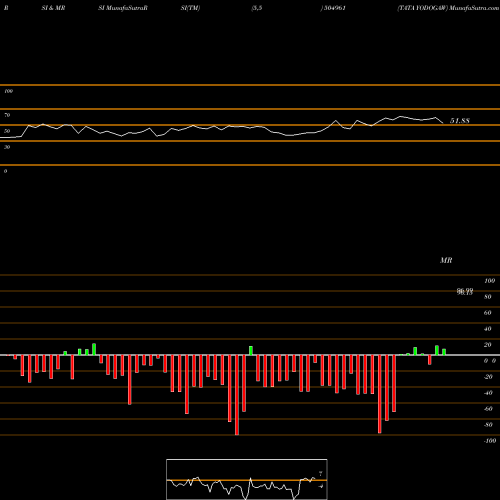The width and height of the screenshot is (500, 500).
Task: Click the '-60' label on MR right axis
Action: 488,409
